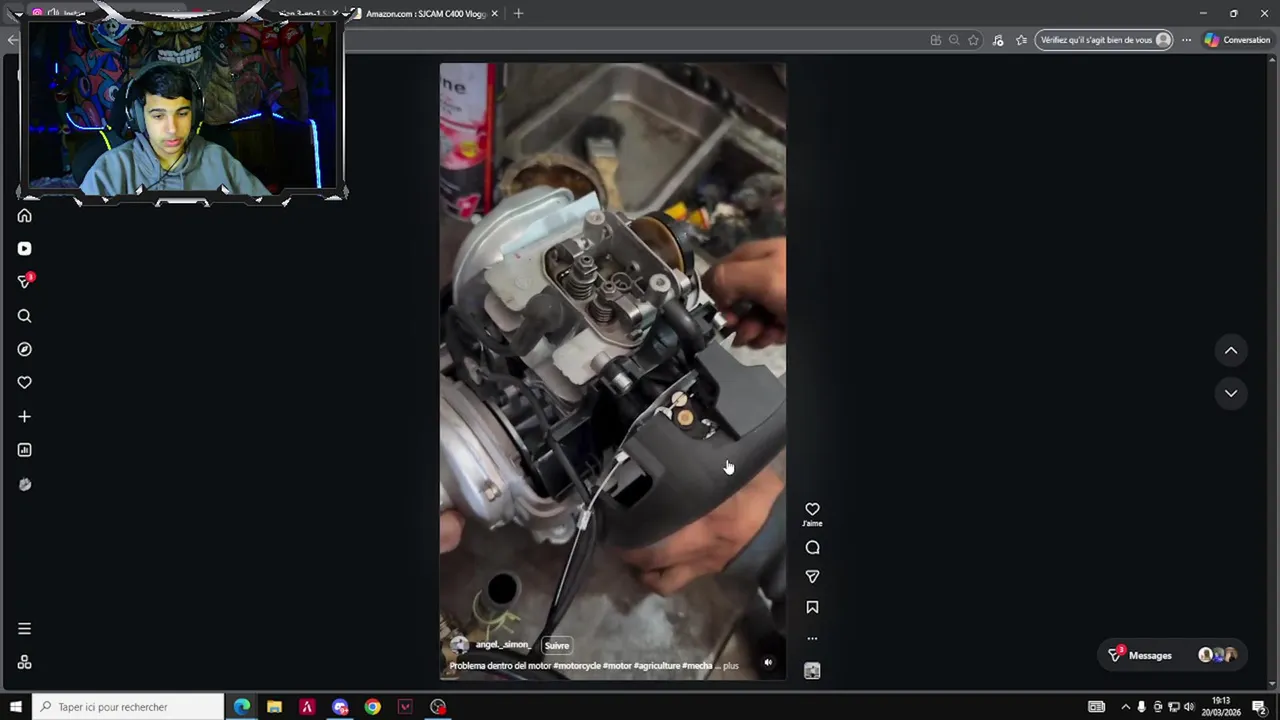Image resolution: width=1280 pixels, height=720 pixels.
Task: Open the media control music icon
Action: pyautogui.click(x=998, y=40)
